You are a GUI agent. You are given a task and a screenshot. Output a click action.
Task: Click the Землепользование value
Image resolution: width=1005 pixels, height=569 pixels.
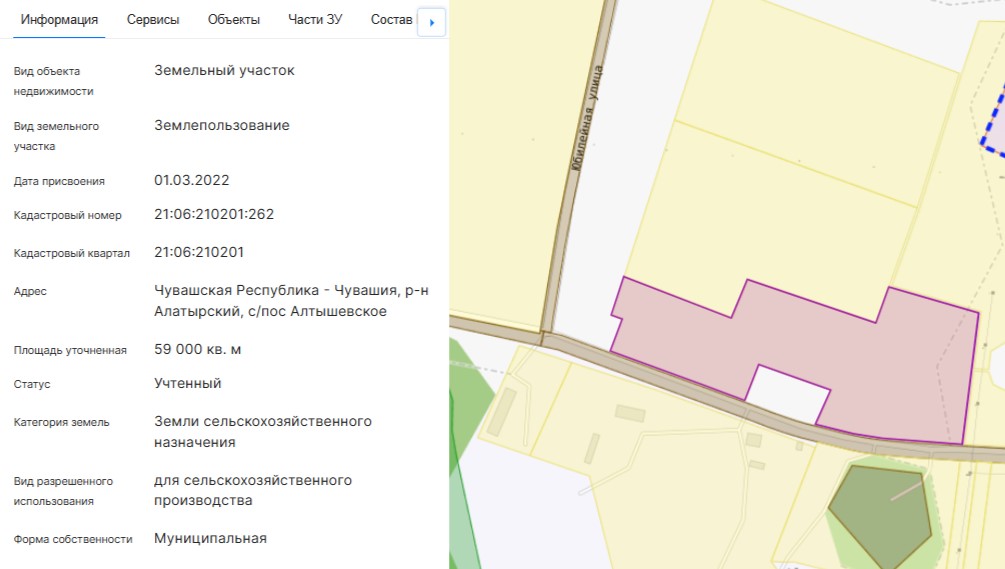[x=222, y=126]
